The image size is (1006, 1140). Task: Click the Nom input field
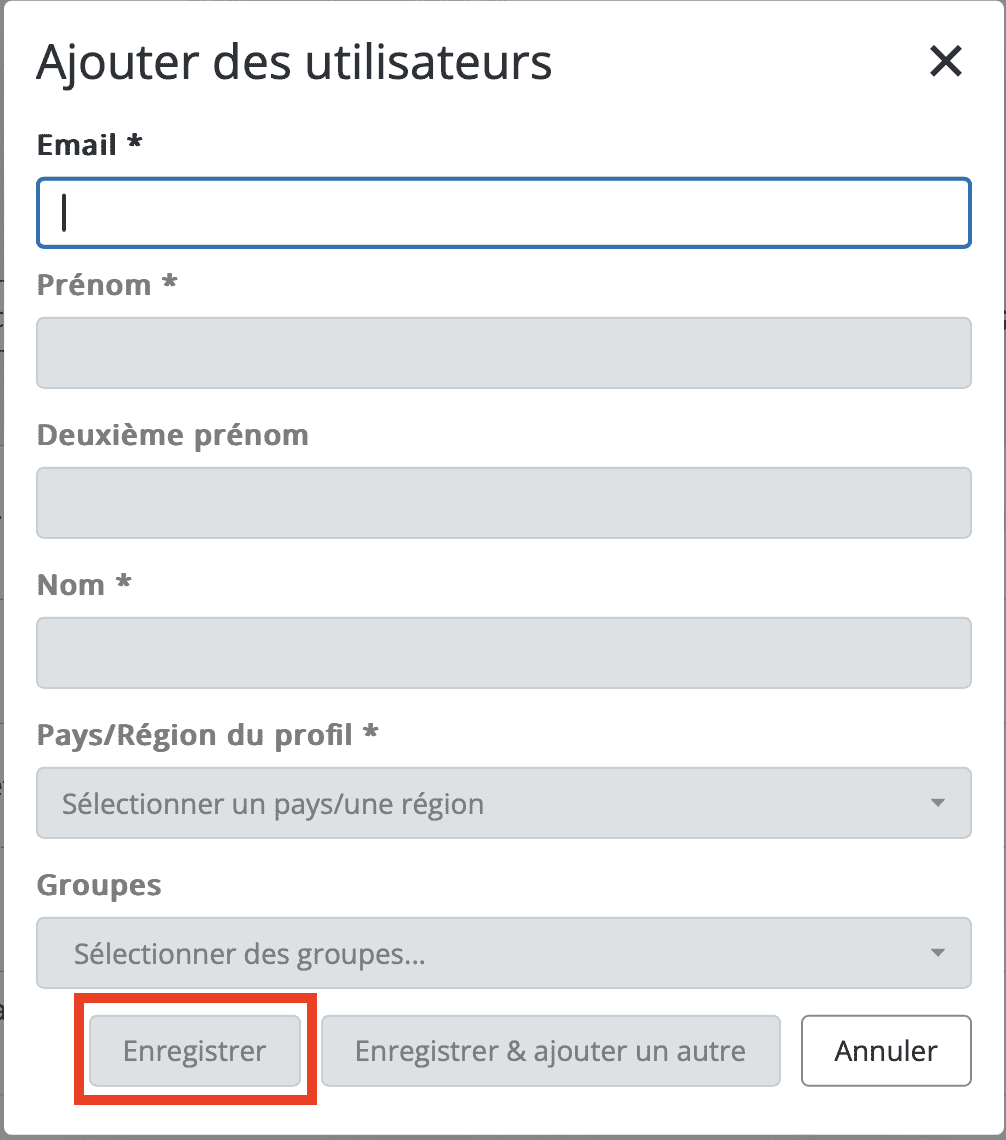click(504, 653)
